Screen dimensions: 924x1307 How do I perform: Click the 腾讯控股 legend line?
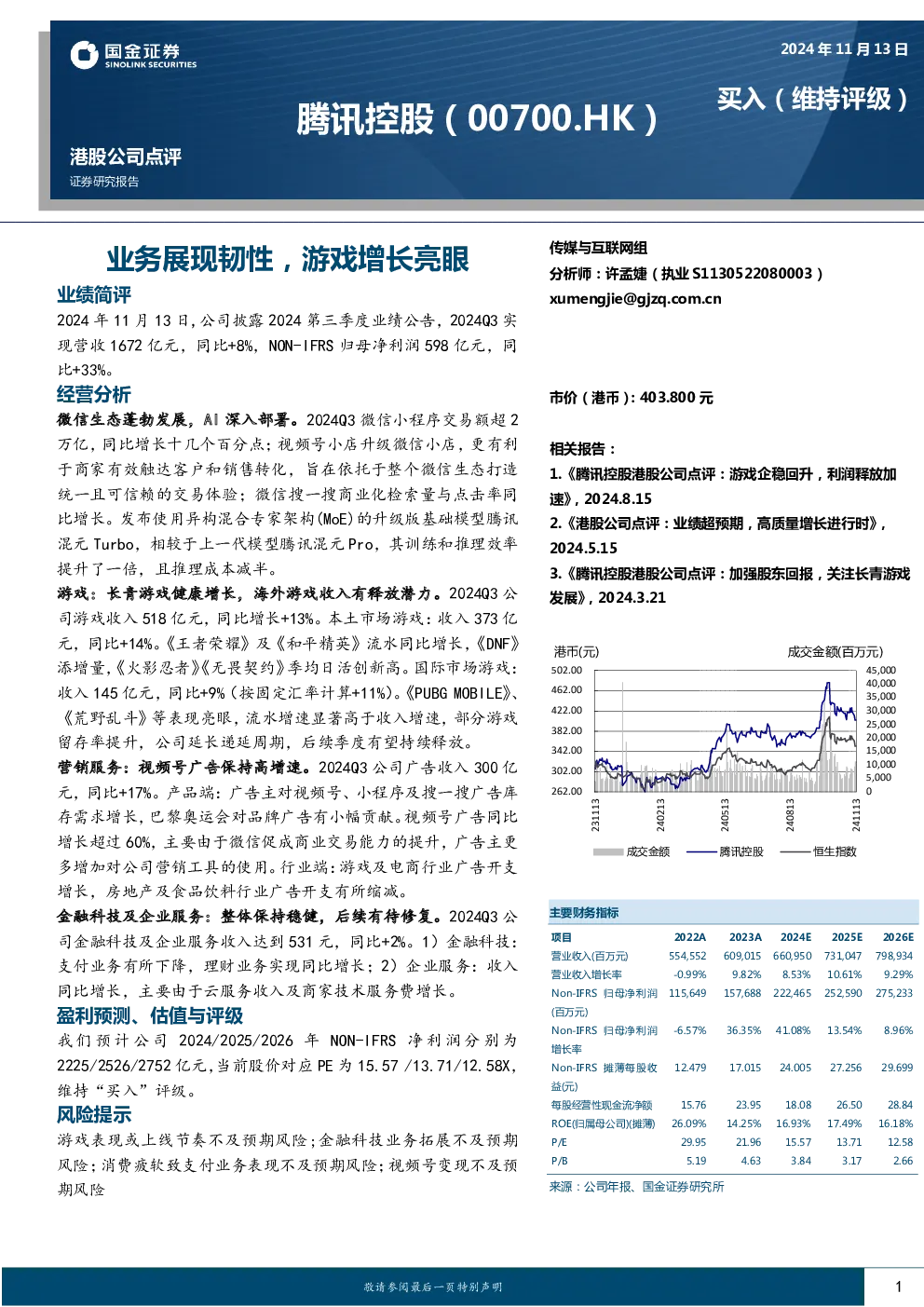[700, 851]
